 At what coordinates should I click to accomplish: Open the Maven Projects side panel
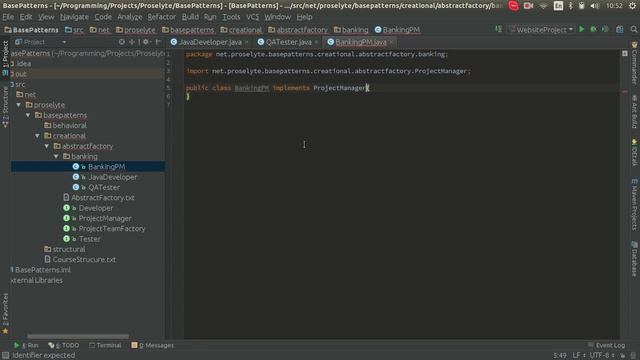tap(634, 204)
